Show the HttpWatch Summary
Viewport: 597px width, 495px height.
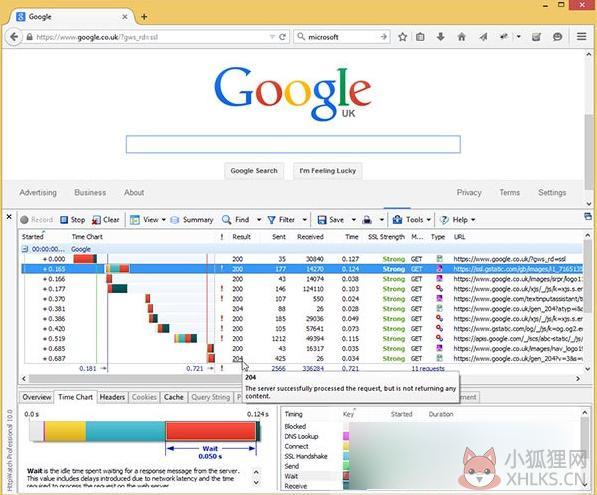pos(192,220)
